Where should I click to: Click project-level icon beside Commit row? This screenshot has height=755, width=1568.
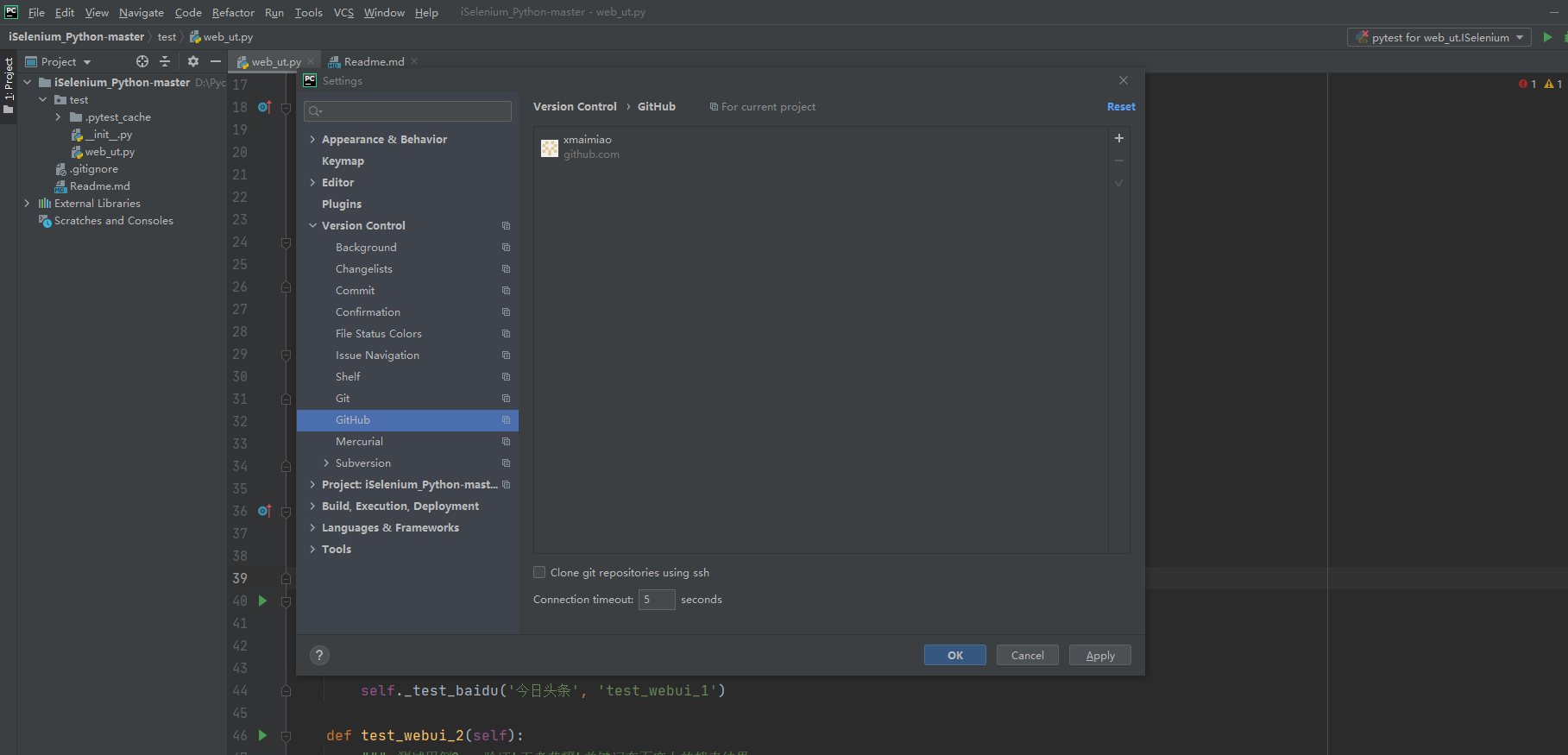(507, 291)
